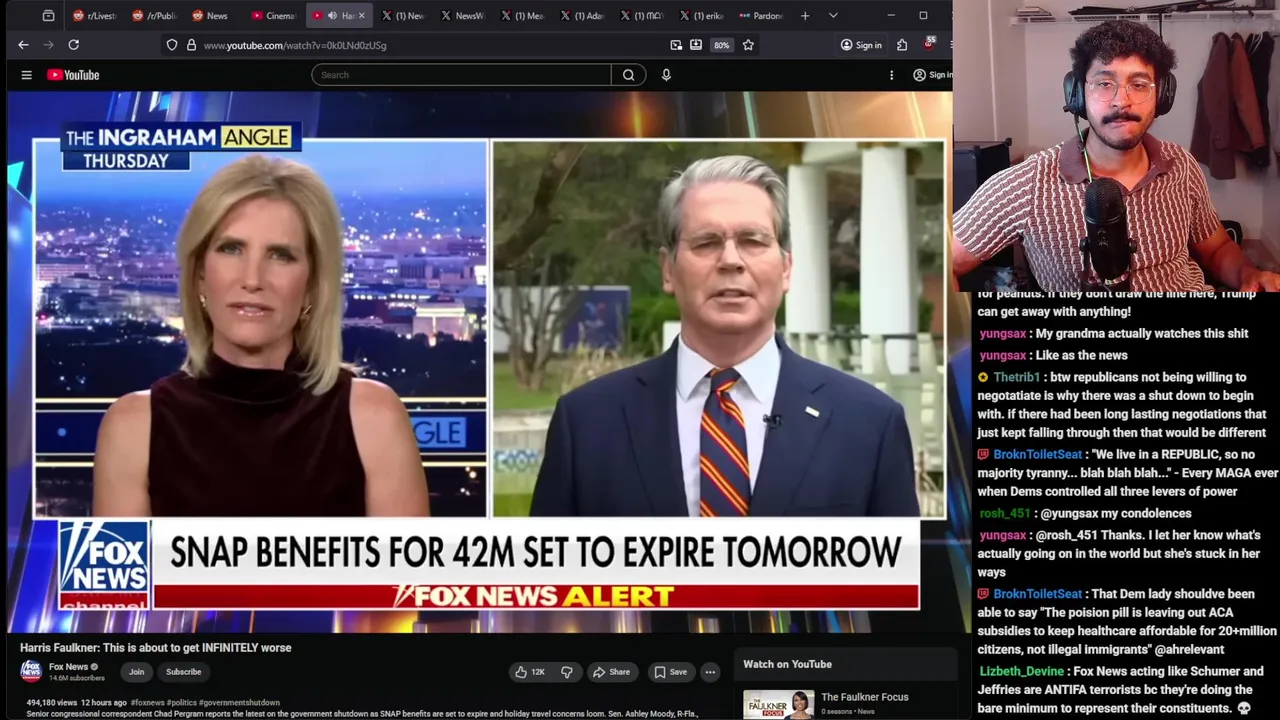Open a new tab with plus button

click(x=805, y=16)
